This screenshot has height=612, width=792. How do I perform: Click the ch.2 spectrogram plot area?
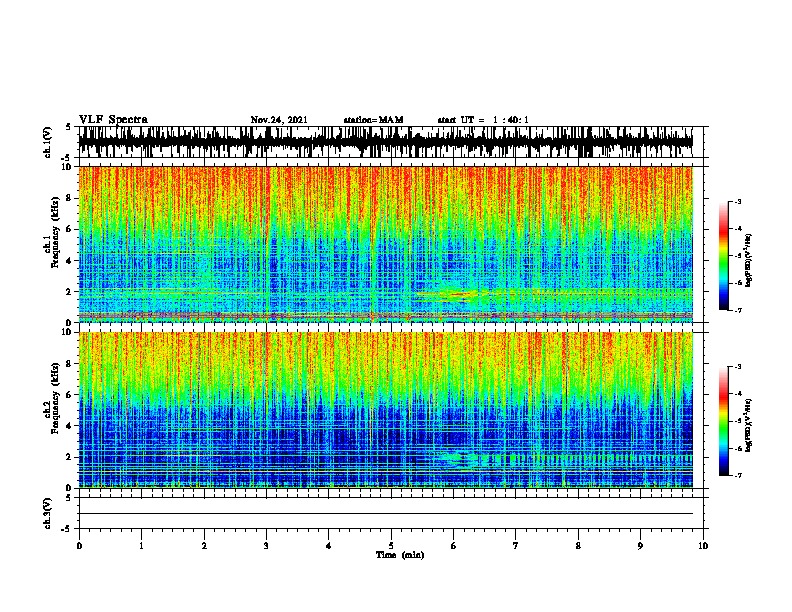pos(385,410)
